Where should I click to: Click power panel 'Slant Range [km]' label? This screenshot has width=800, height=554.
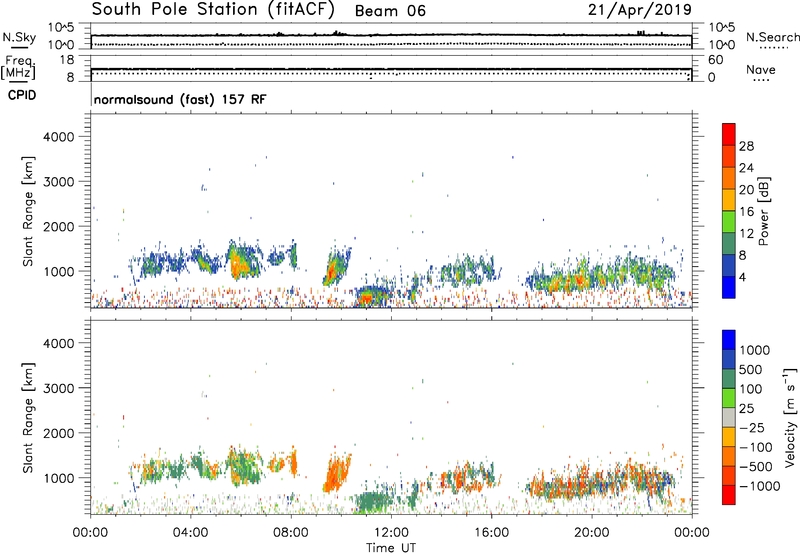(x=28, y=211)
